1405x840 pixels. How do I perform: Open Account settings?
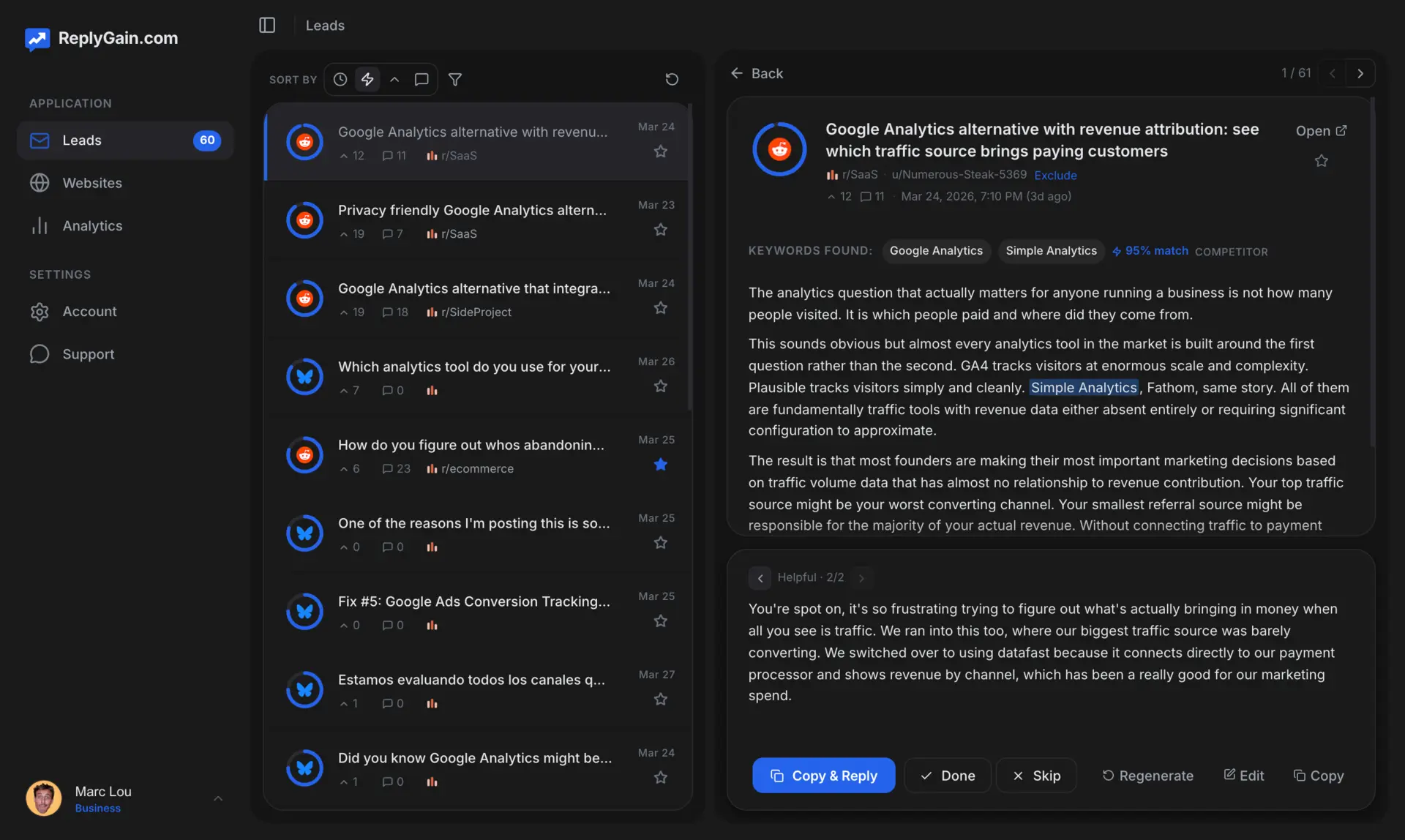[125, 312]
